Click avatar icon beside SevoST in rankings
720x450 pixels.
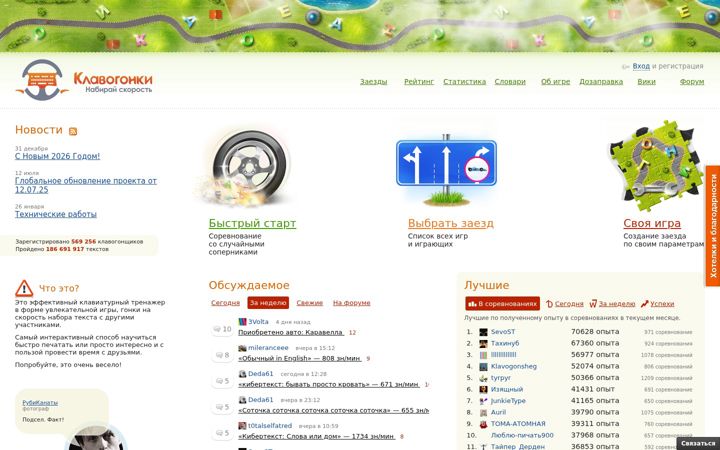click(x=484, y=332)
